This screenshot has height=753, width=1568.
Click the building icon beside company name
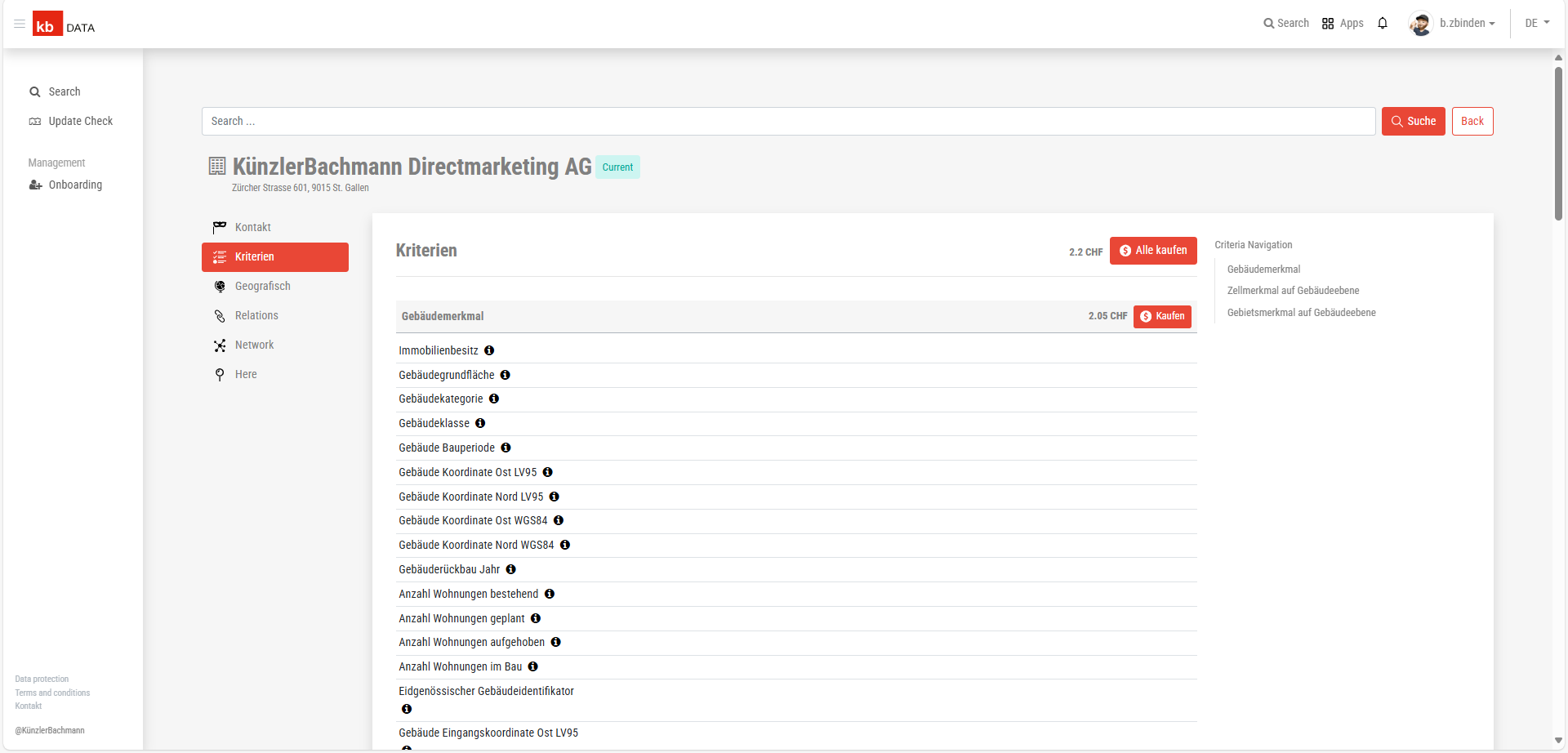[216, 167]
